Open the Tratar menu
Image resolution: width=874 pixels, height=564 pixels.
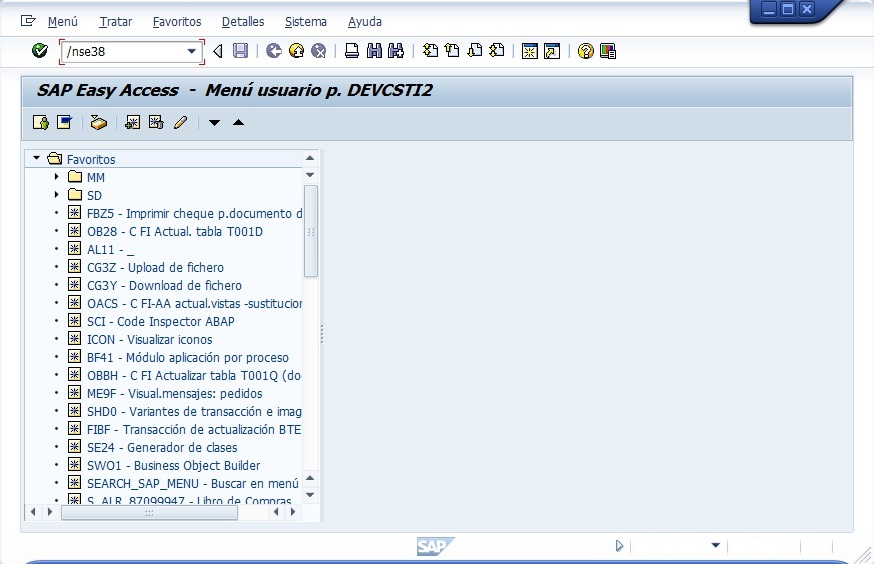pyautogui.click(x=115, y=22)
